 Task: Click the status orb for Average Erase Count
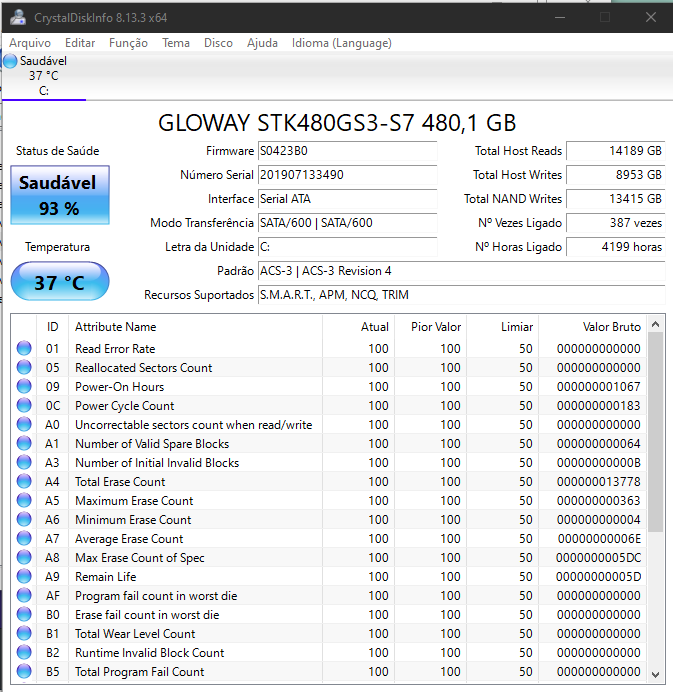pyautogui.click(x=24, y=538)
